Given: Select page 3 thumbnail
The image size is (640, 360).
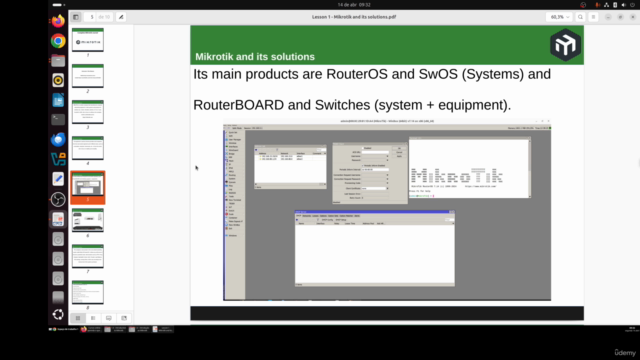Looking at the screenshot, I should click(88, 112).
